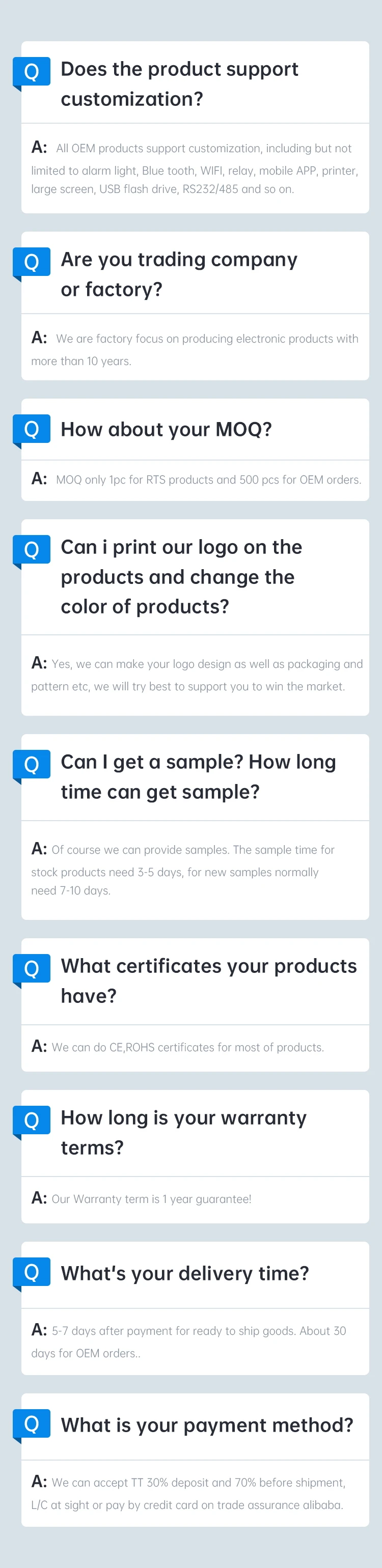The height and width of the screenshot is (1568, 382).
Task: Click the Q icon beside warranty terms question
Action: 32,1120
